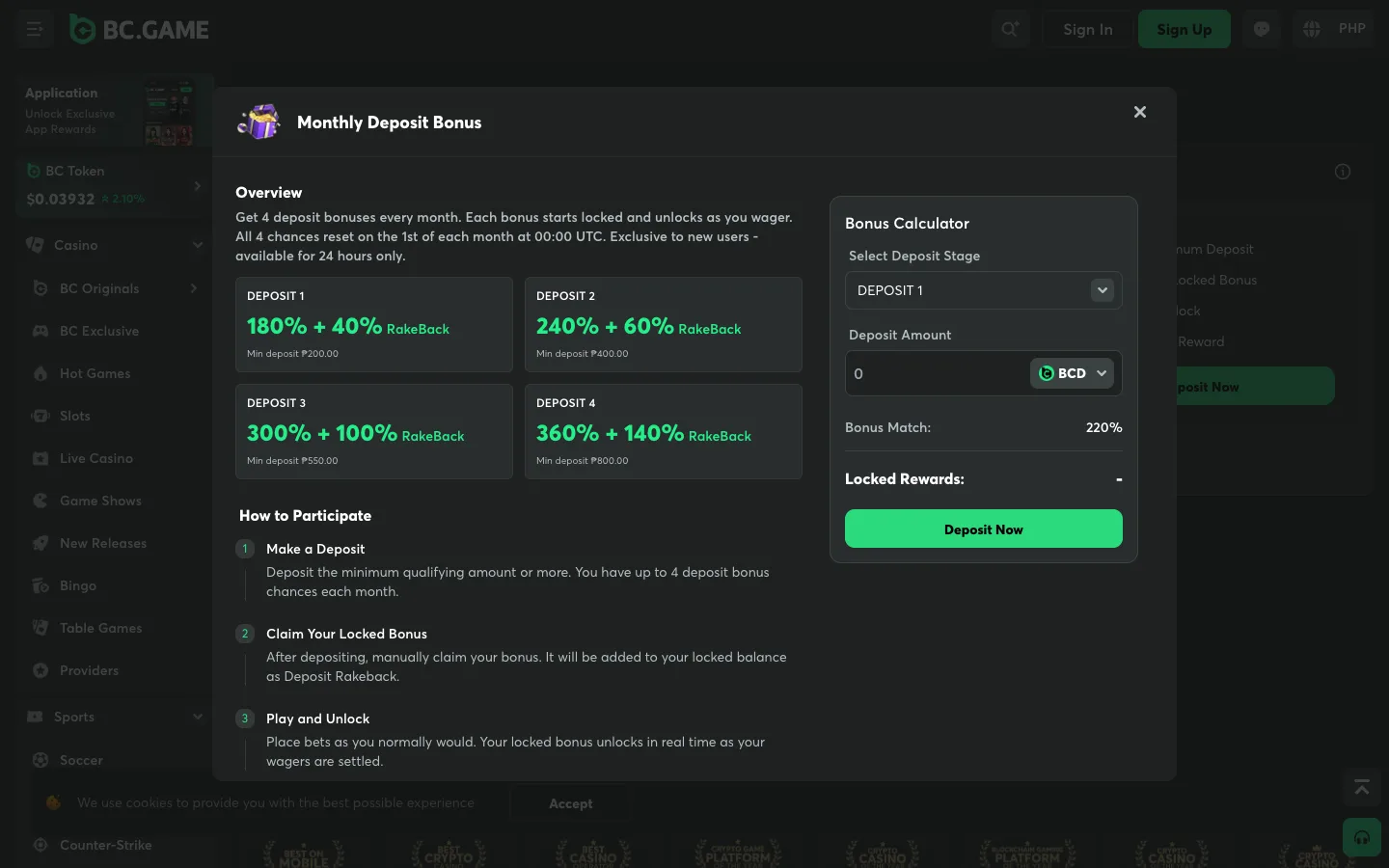Change the BCD currency selector
Viewport: 1389px width, 868px height.
(1072, 373)
